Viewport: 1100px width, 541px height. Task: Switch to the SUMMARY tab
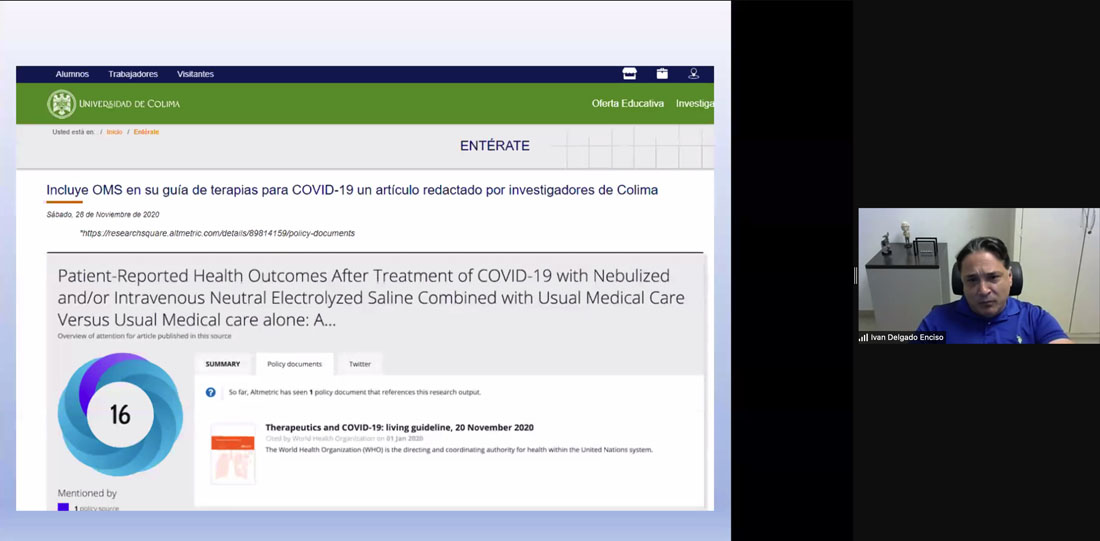(222, 363)
